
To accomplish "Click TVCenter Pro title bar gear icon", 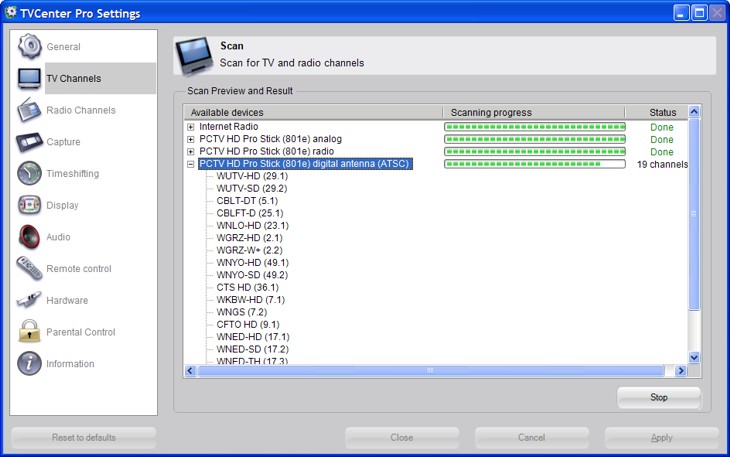I will [x=10, y=12].
